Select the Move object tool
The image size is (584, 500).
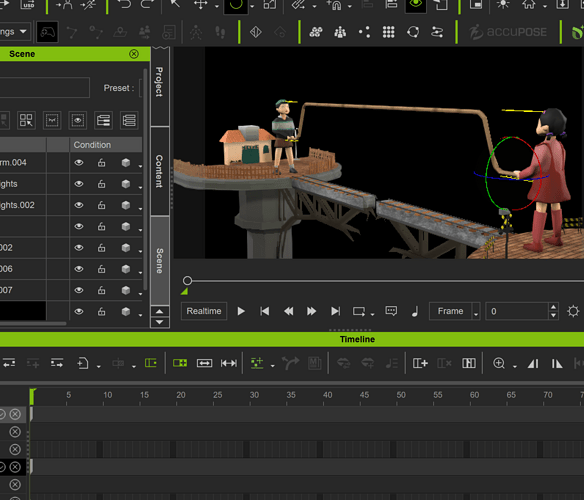(x=200, y=4)
